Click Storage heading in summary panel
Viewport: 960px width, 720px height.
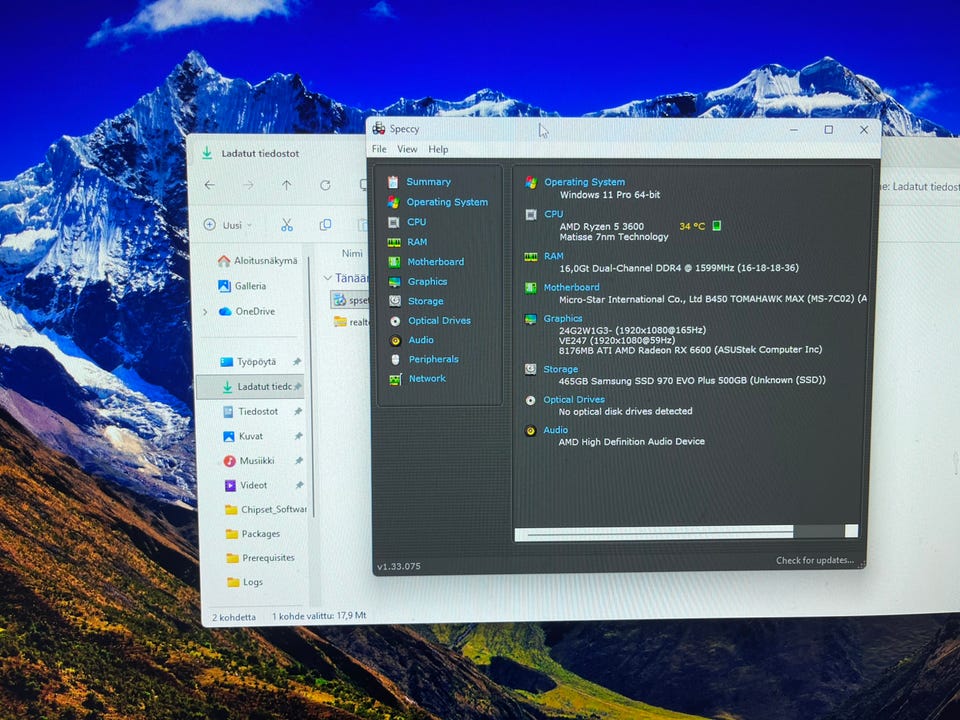560,369
